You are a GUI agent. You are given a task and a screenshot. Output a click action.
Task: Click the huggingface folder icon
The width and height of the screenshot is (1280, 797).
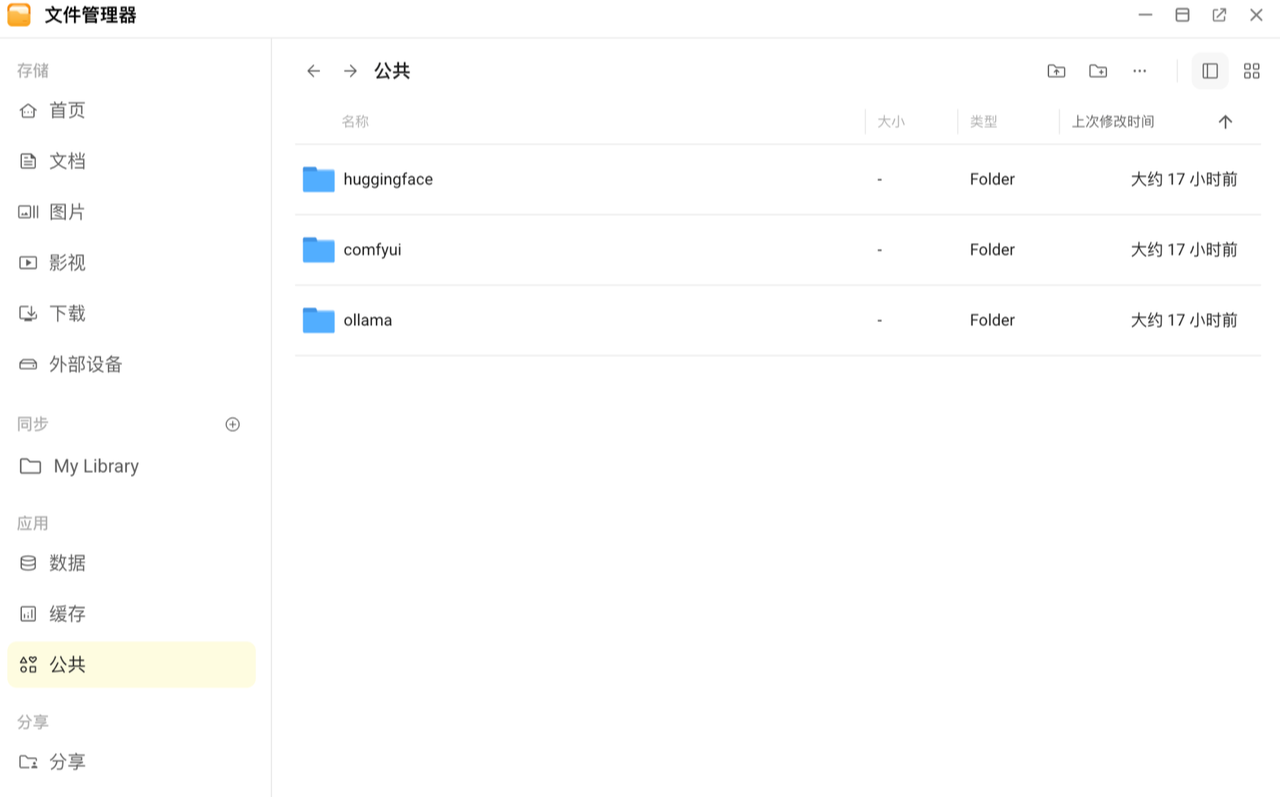(x=319, y=179)
